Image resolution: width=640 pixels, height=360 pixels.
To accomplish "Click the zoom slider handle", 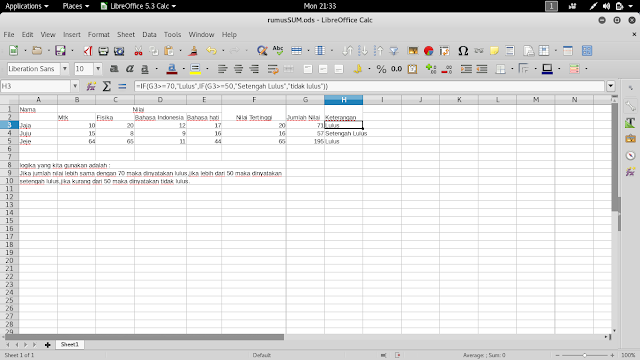I will [x=584, y=355].
